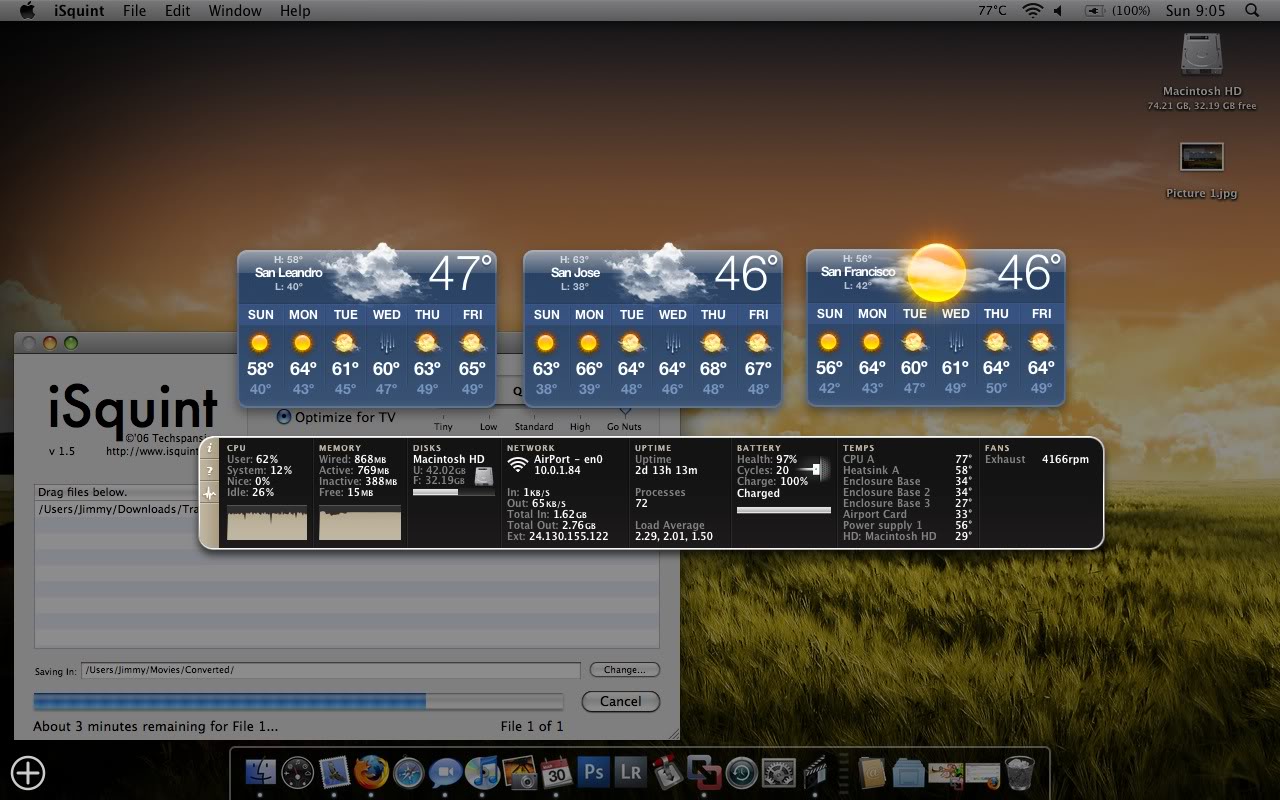Click the San Jose weather widget title
Screen dimensions: 1280x800
[575, 272]
